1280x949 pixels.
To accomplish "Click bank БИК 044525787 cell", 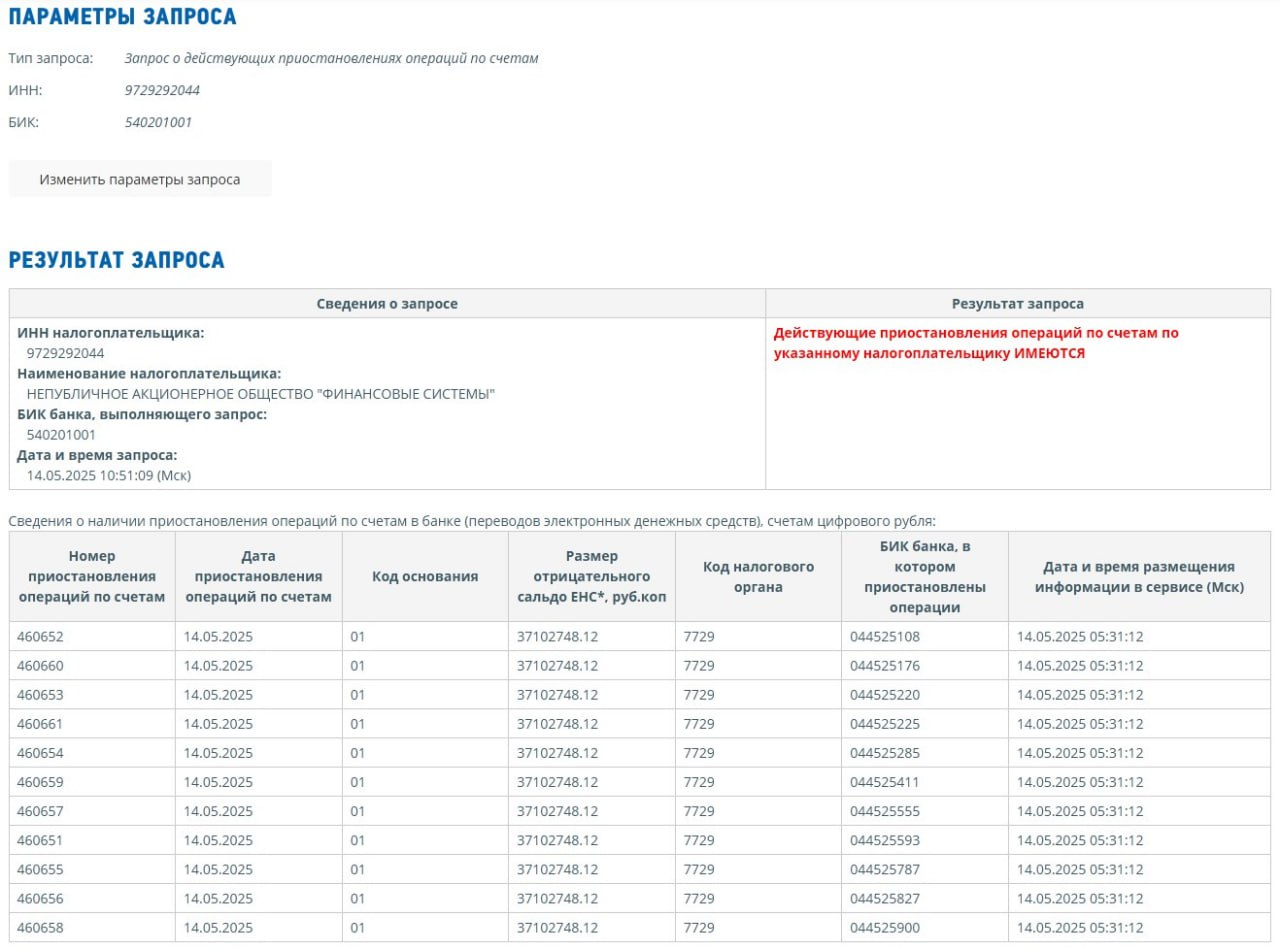I will [925, 869].
